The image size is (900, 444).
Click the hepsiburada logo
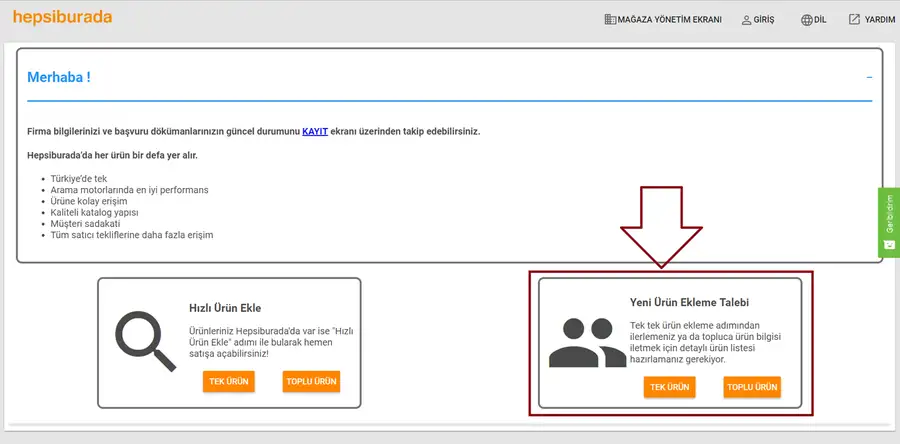(x=62, y=18)
